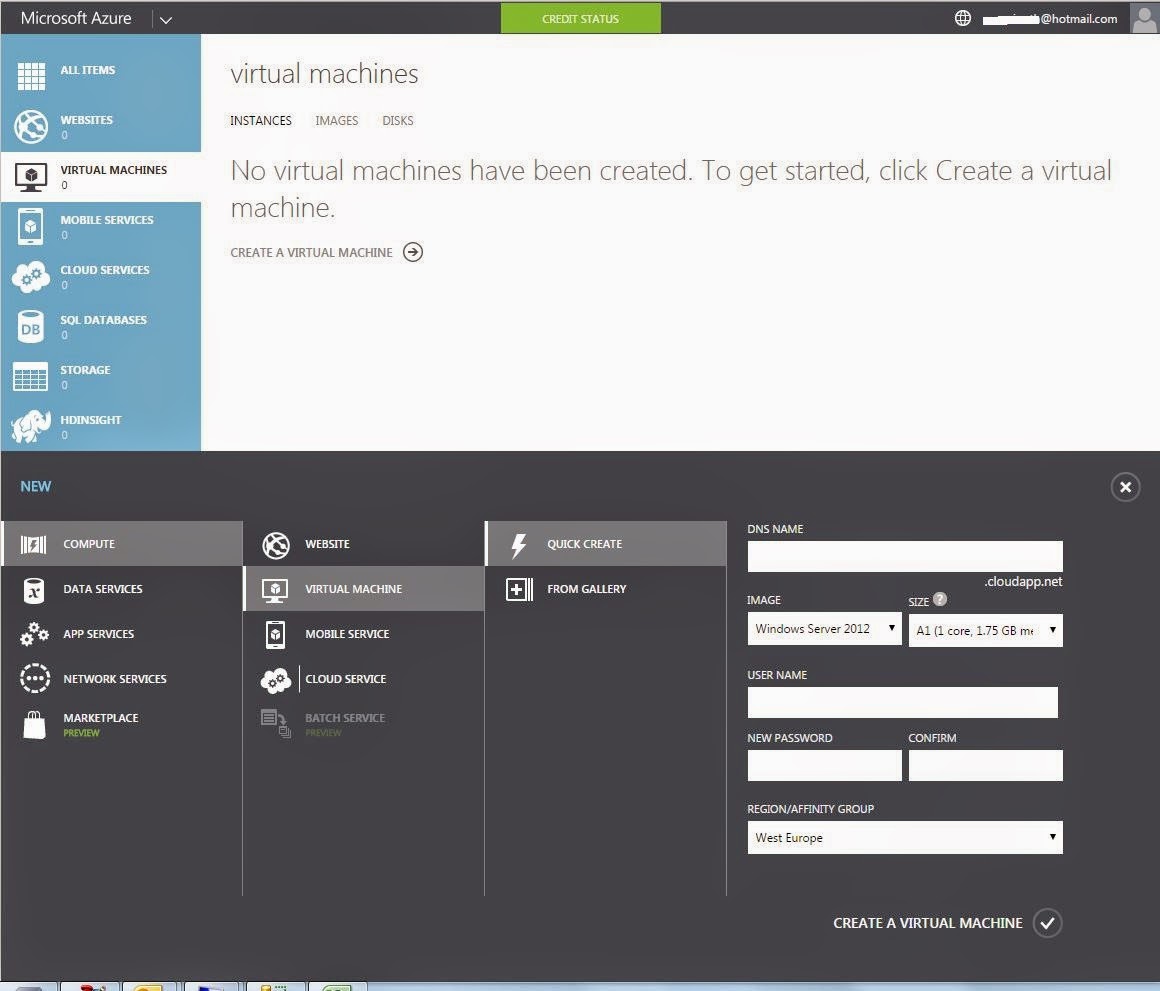Select Quick Create option
Image resolution: width=1160 pixels, height=991 pixels.
tap(606, 544)
